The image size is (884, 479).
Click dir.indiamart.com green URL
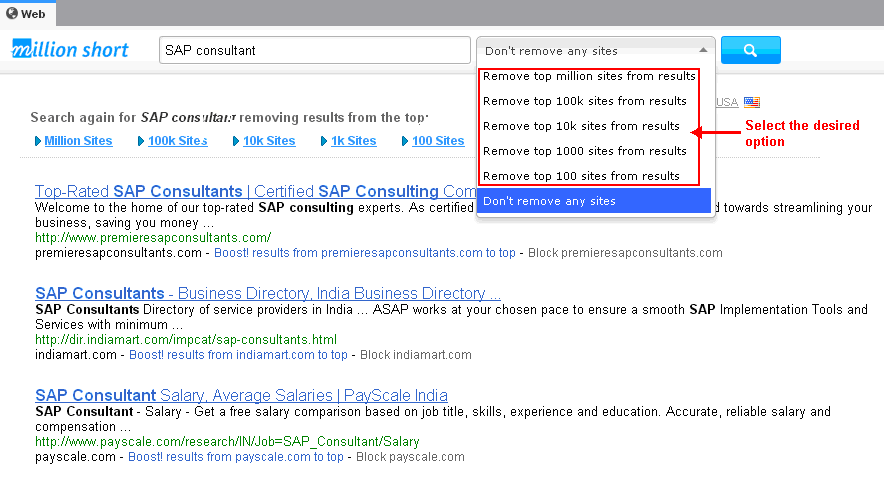click(186, 340)
